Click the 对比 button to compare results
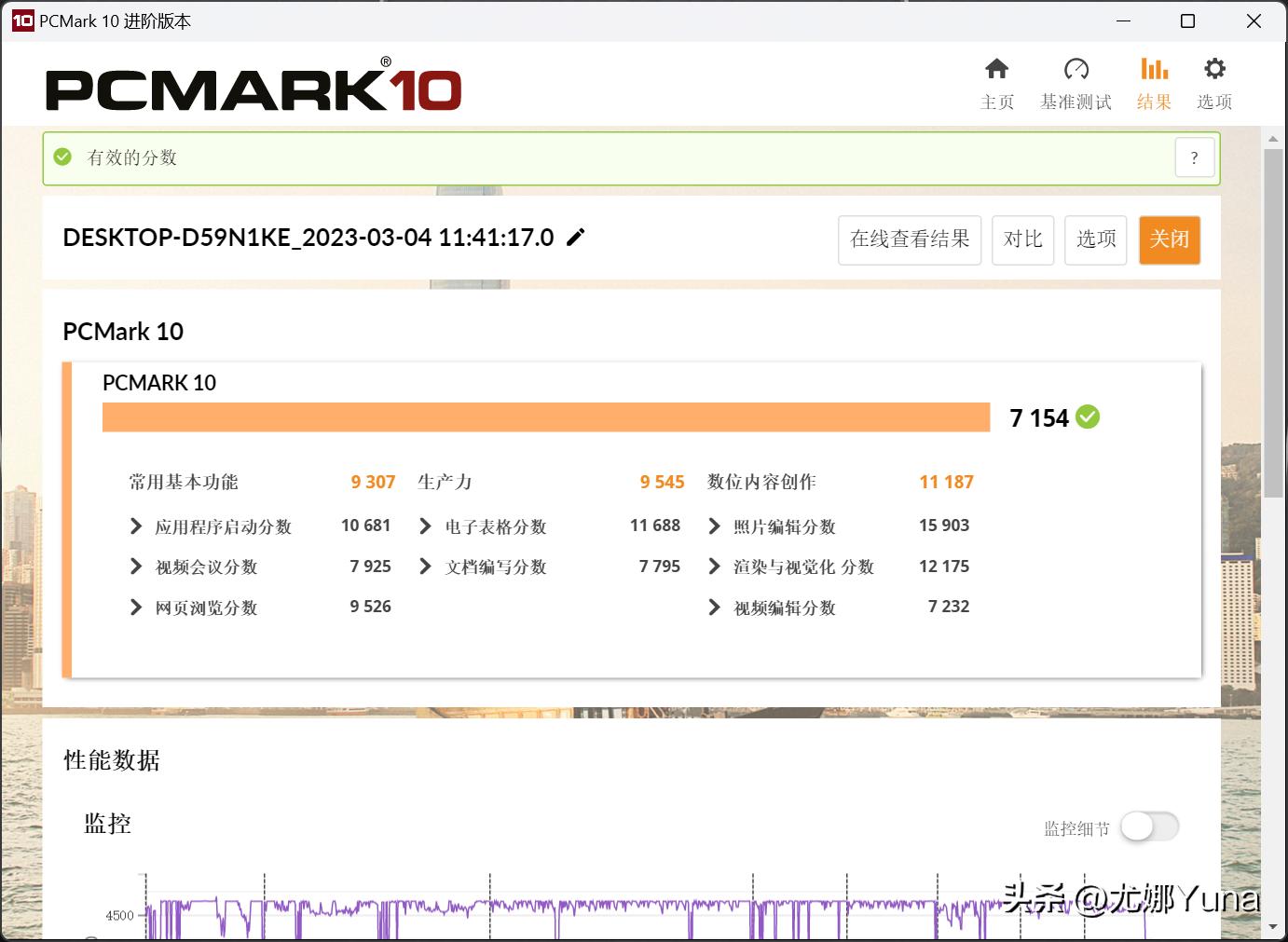This screenshot has height=942, width=1288. 1022,239
